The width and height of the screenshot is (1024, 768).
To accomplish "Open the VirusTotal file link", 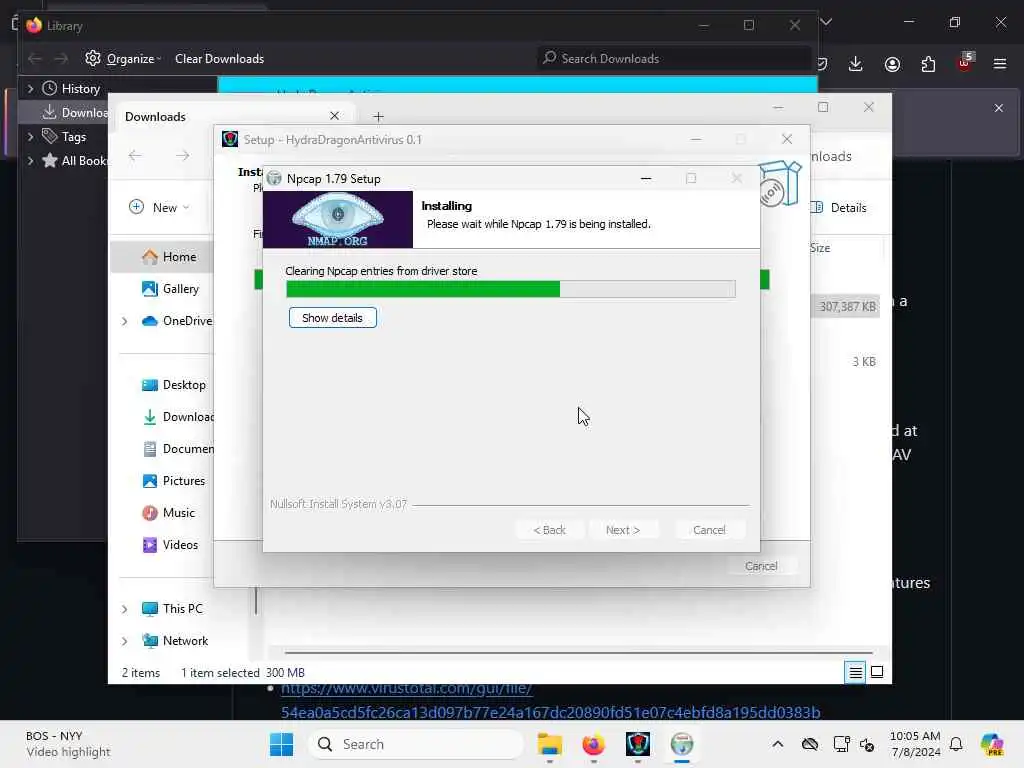I will click(x=550, y=700).
